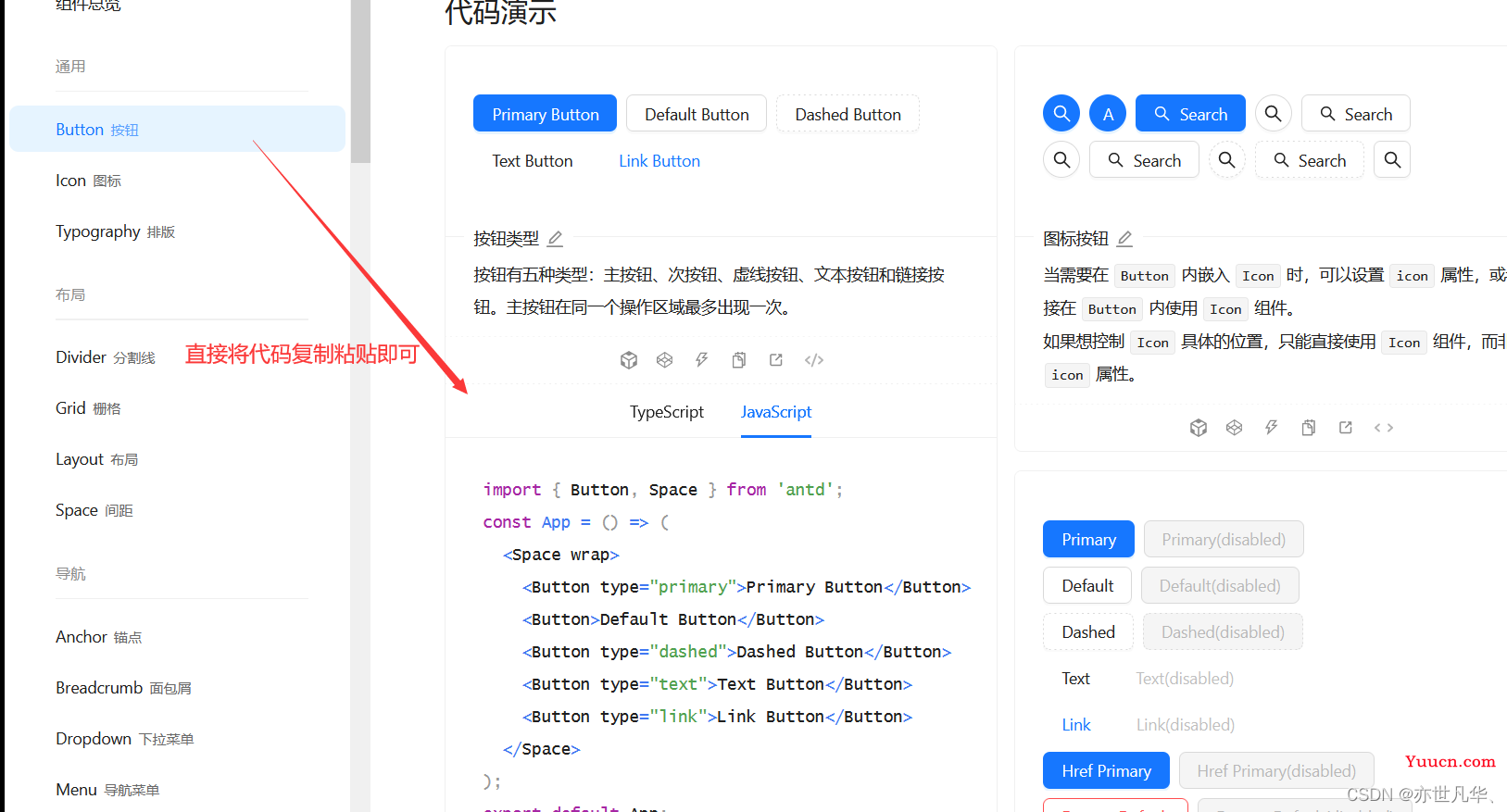Click the Dashed Button
The image size is (1507, 812).
(x=848, y=113)
